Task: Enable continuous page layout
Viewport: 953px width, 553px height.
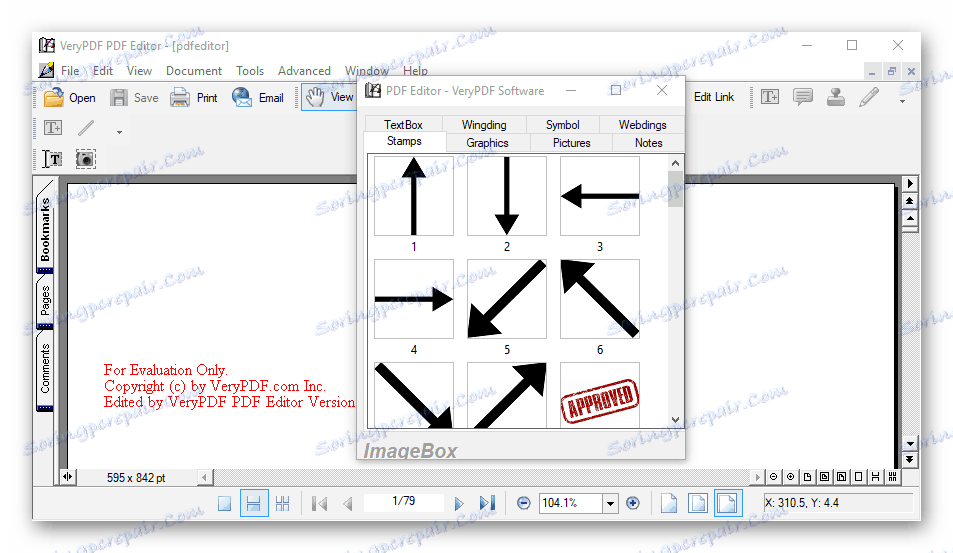Action: (x=254, y=504)
